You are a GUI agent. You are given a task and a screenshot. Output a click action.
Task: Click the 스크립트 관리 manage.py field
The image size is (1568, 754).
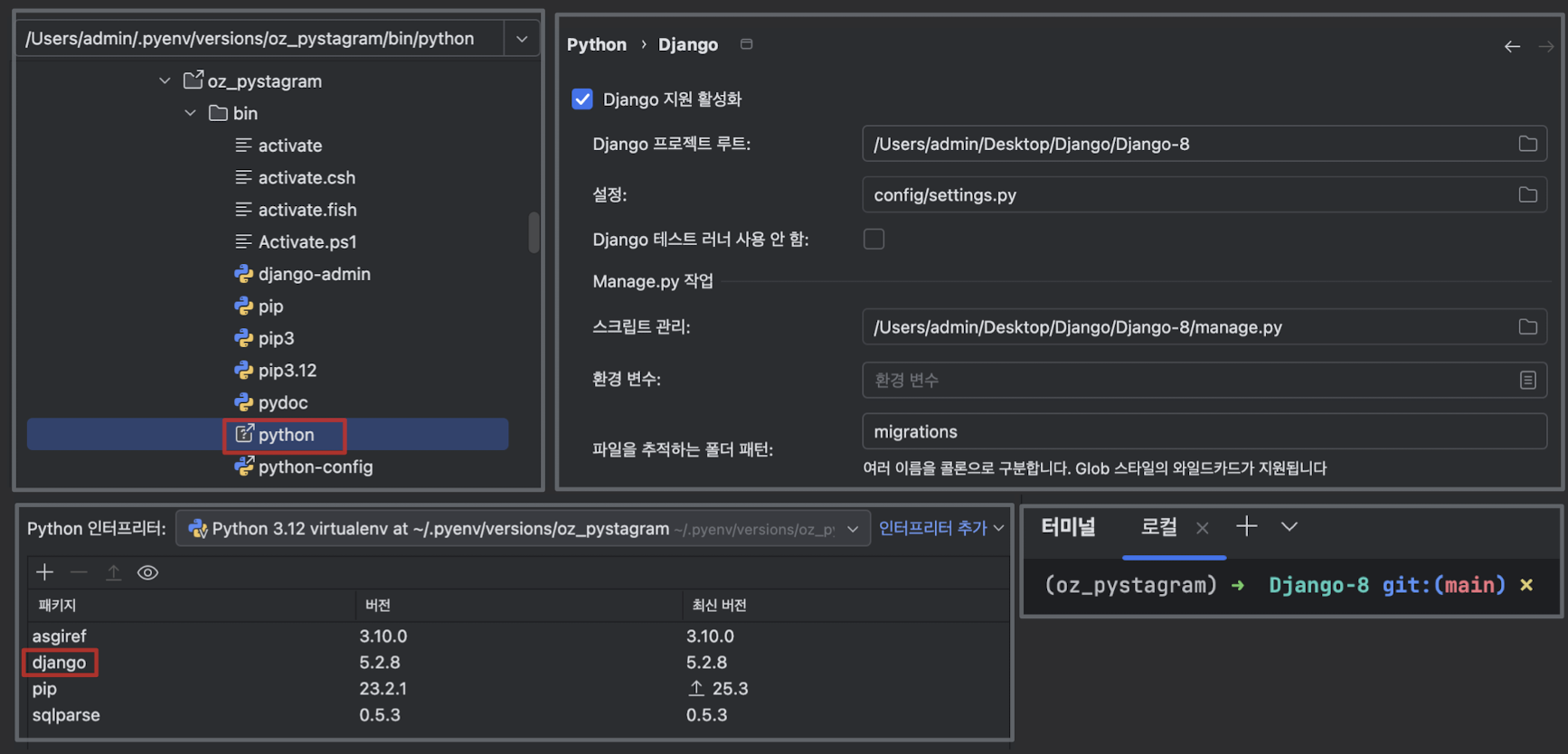click(1204, 326)
